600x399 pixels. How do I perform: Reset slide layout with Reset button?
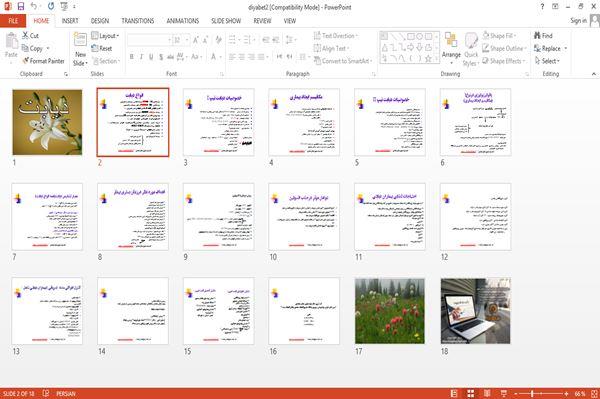coord(102,49)
